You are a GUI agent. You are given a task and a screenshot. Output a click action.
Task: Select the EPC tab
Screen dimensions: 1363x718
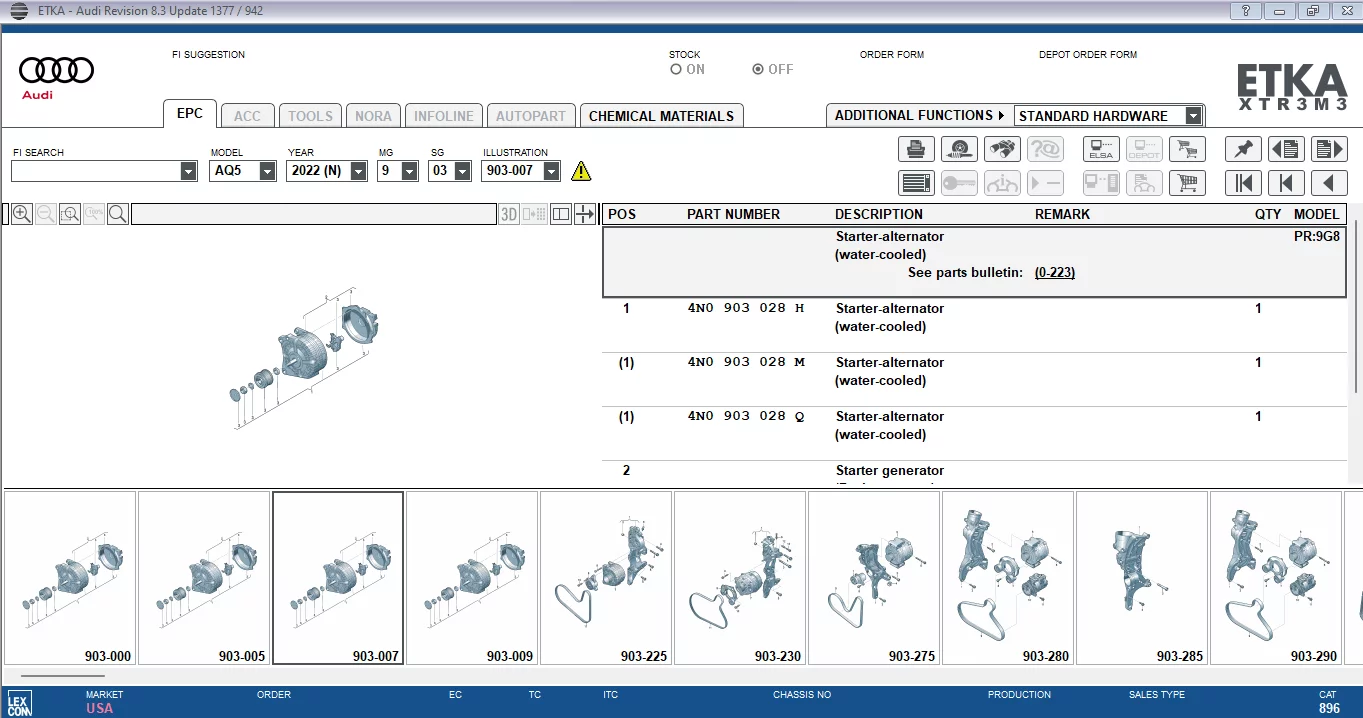click(x=190, y=114)
